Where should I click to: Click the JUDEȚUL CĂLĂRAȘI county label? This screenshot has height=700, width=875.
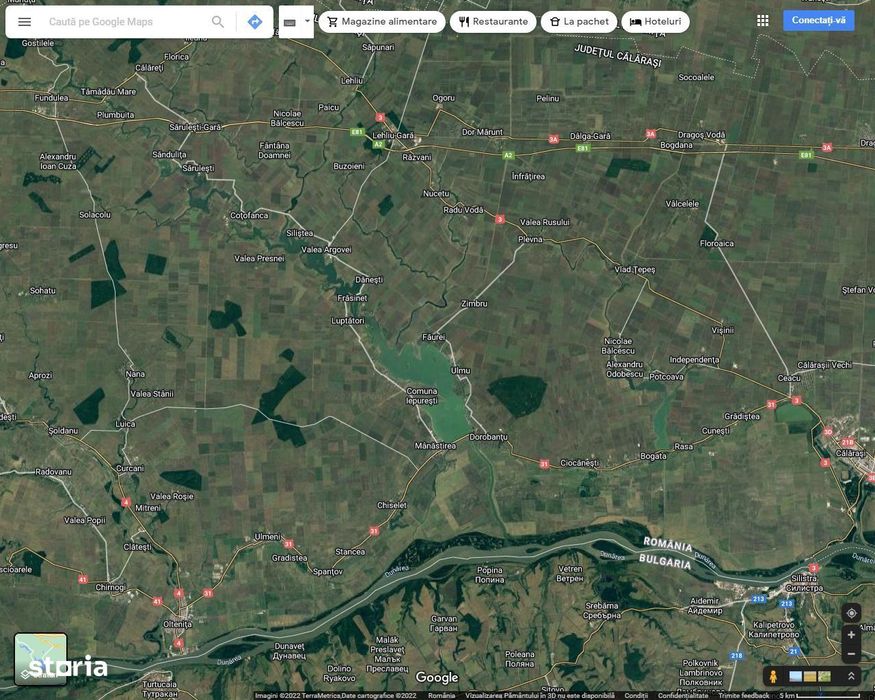coord(617,56)
